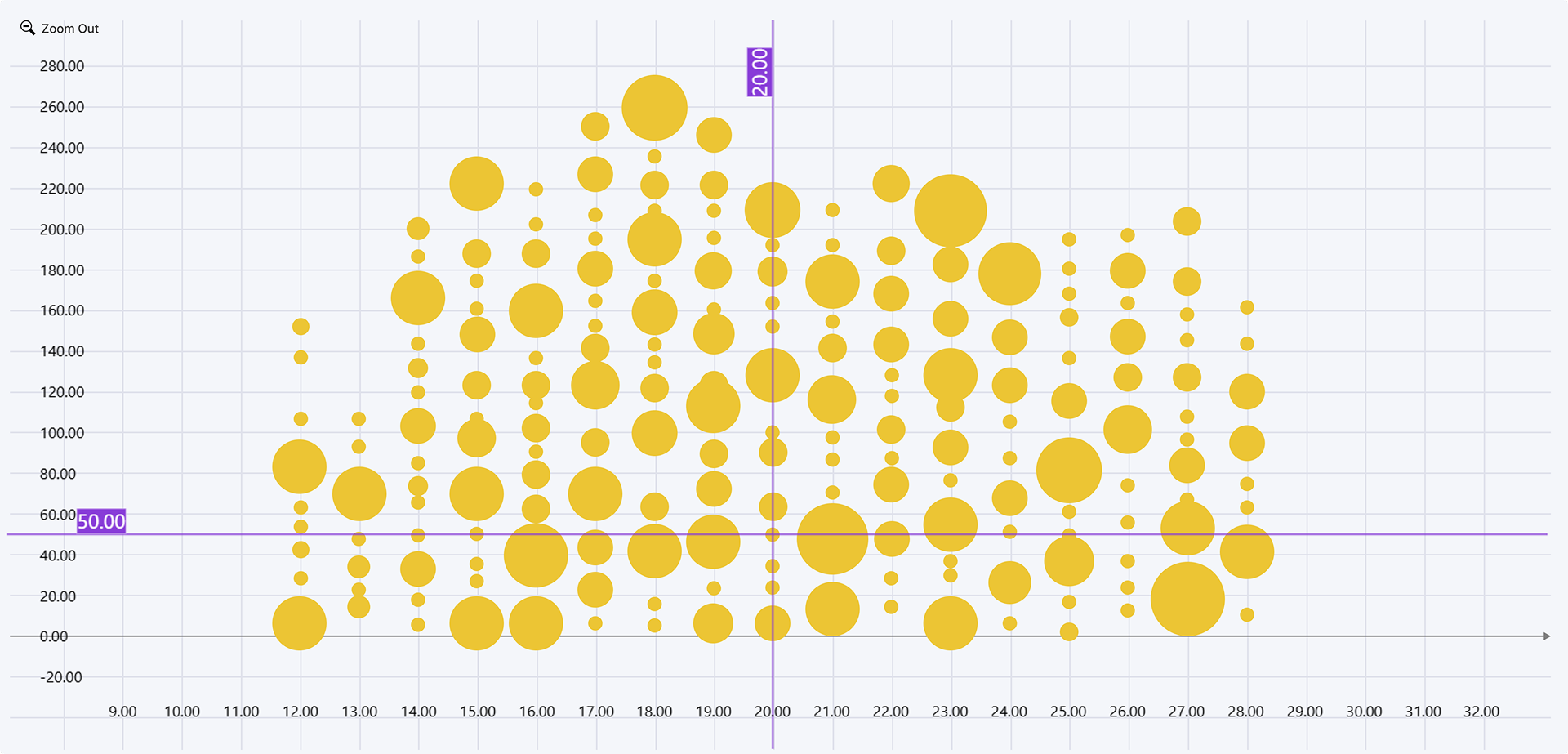Image resolution: width=1568 pixels, height=754 pixels.
Task: Click the arrow at the x-axis end
Action: click(x=1548, y=634)
